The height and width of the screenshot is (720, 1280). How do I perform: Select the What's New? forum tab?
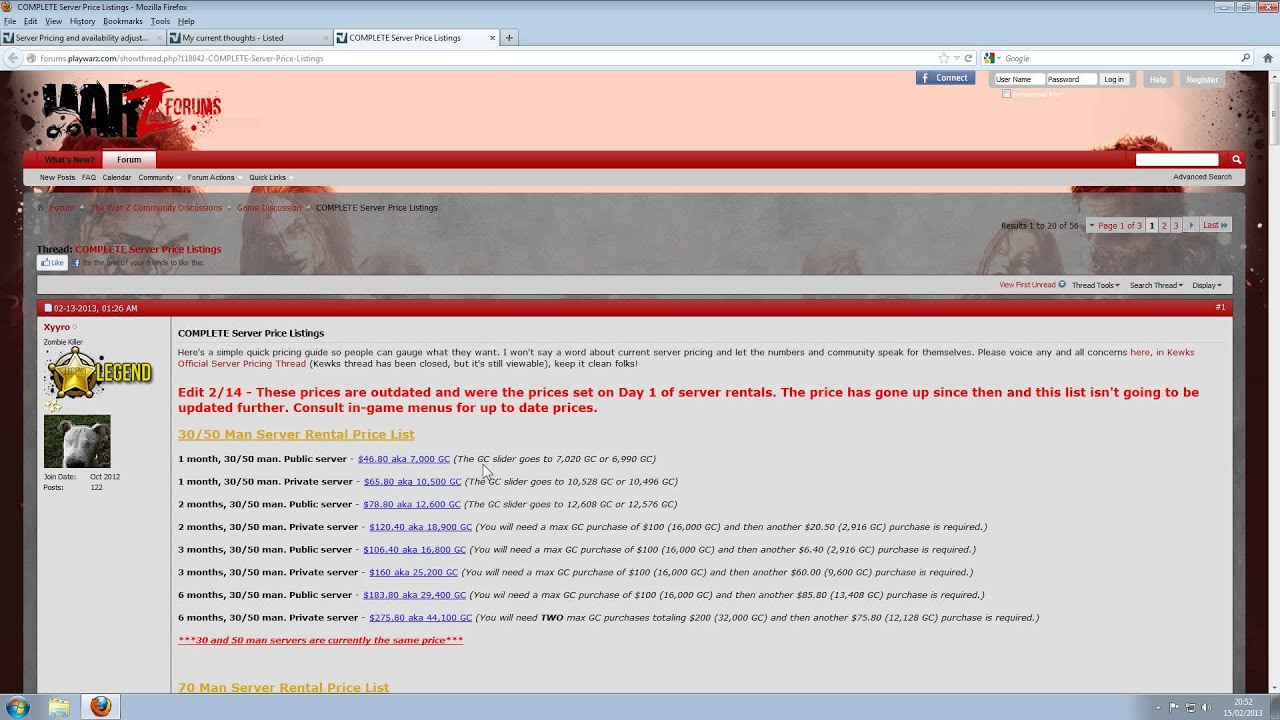point(69,160)
